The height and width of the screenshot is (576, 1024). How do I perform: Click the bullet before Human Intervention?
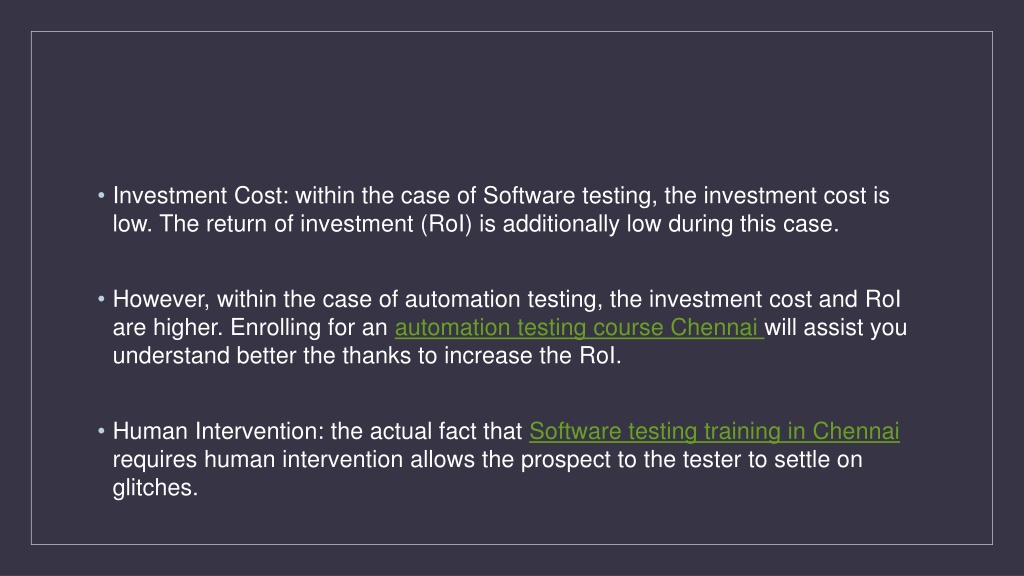[x=101, y=430]
